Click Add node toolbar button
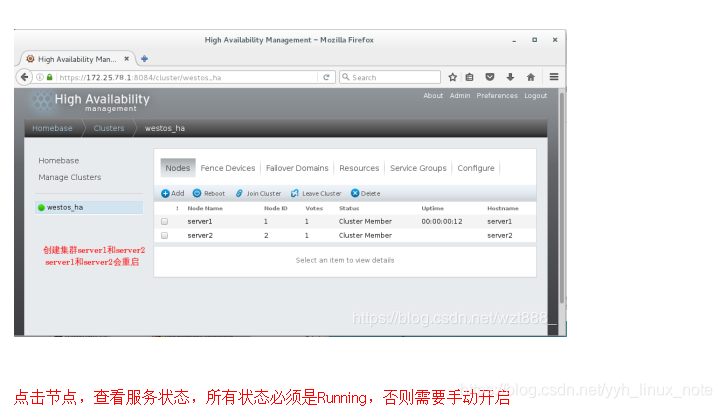Image resolution: width=722 pixels, height=408 pixels. [x=173, y=193]
